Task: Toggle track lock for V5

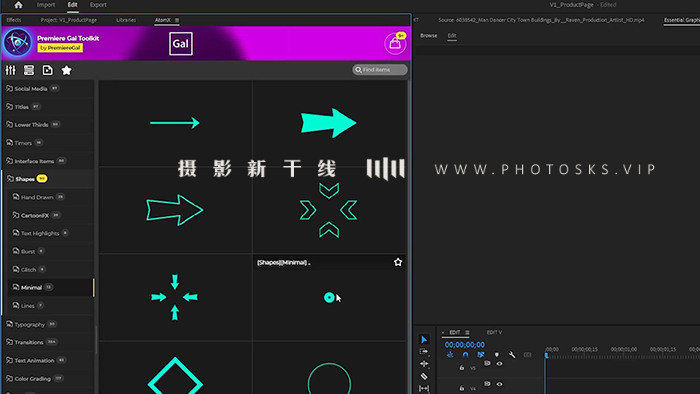Action: [462, 368]
